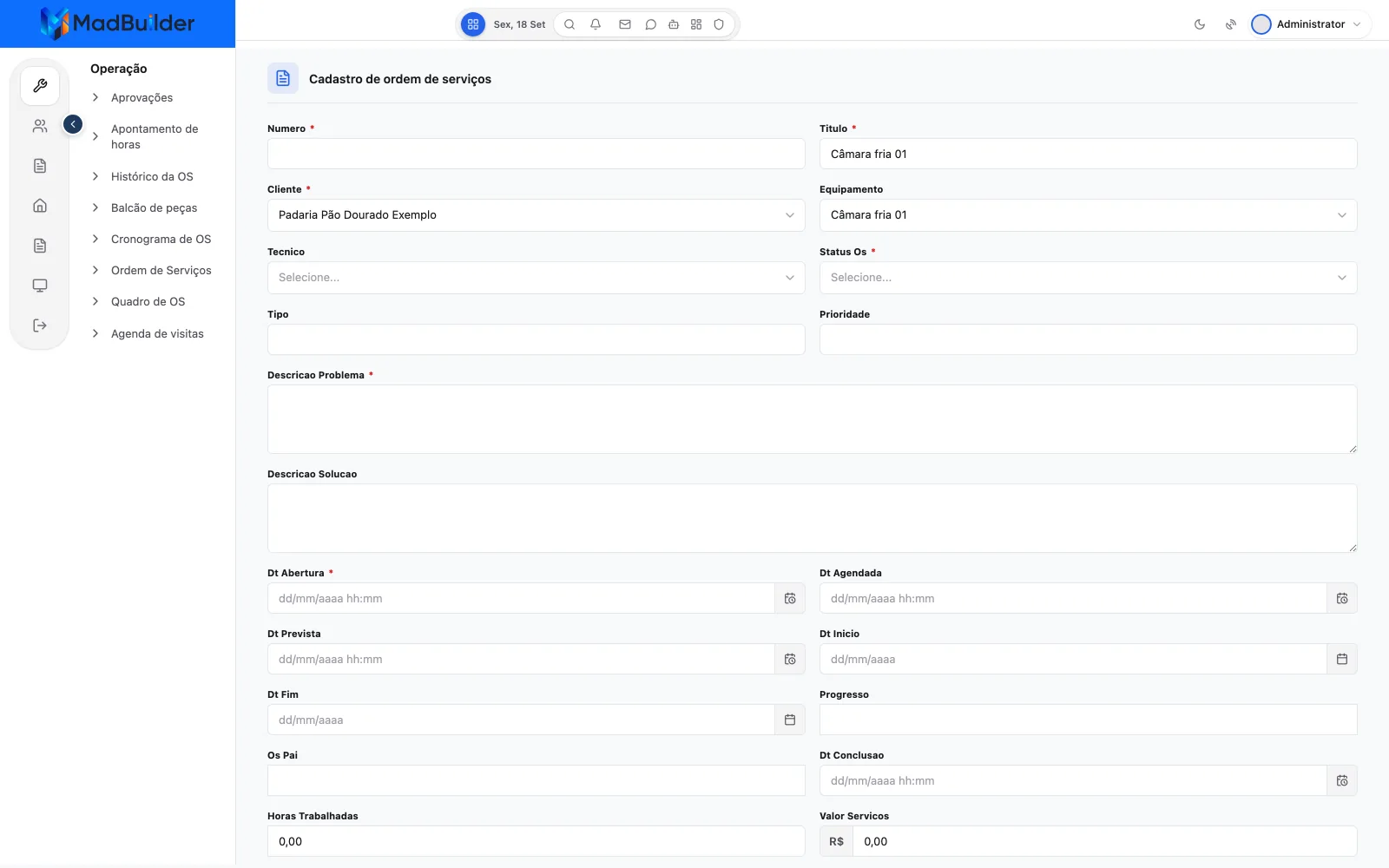Click the first document sidebar icon
The height and width of the screenshot is (868, 1389).
click(40, 166)
